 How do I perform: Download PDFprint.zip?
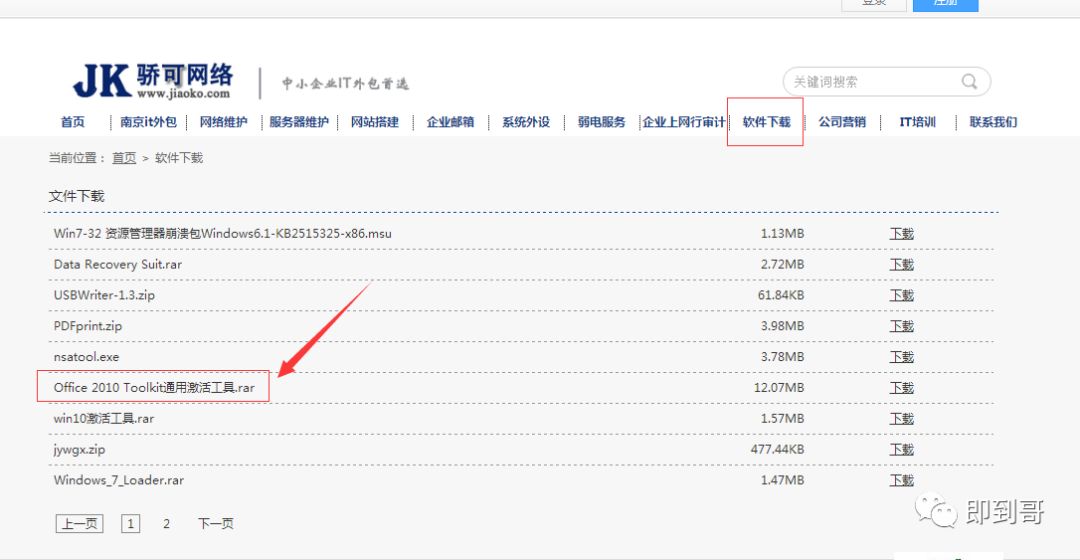[901, 326]
